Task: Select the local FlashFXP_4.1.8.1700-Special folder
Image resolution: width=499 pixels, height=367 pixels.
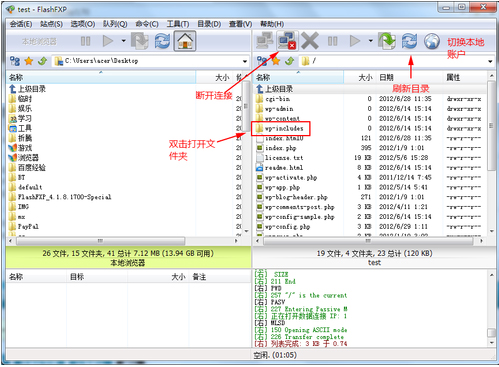Action: pyautogui.click(x=60, y=197)
